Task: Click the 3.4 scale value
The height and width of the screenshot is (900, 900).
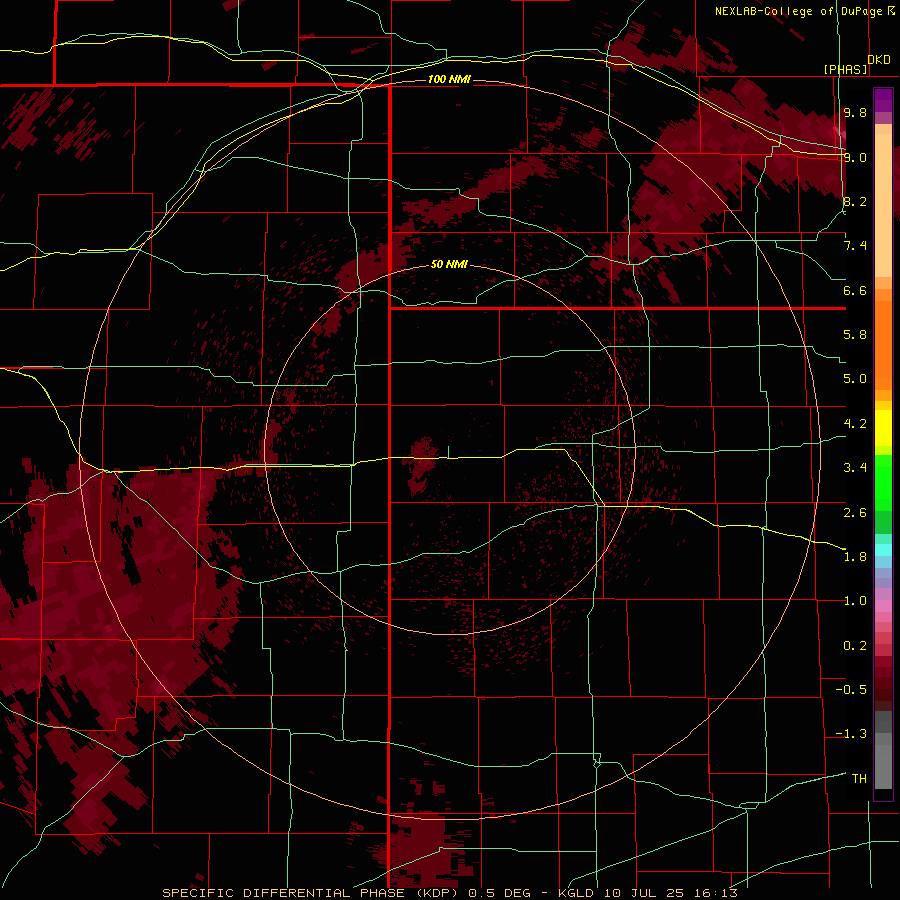Action: point(855,468)
